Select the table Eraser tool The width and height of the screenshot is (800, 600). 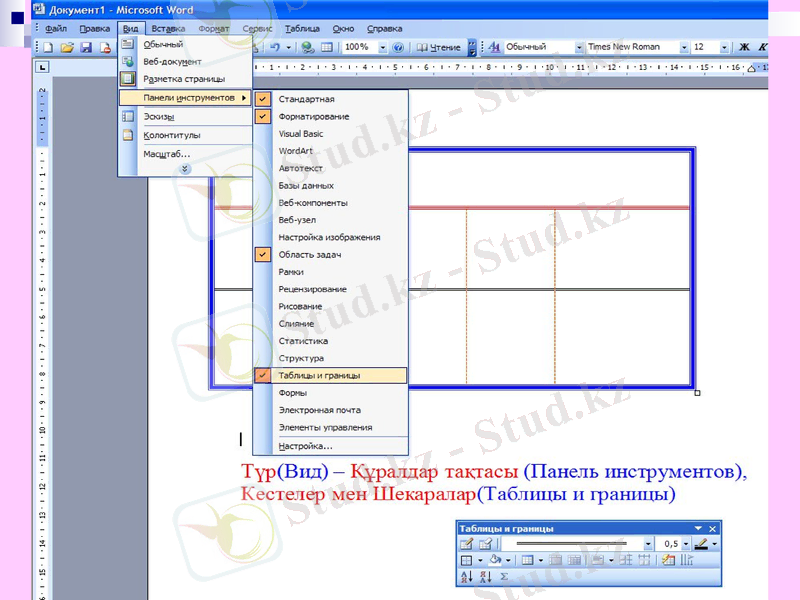click(485, 544)
